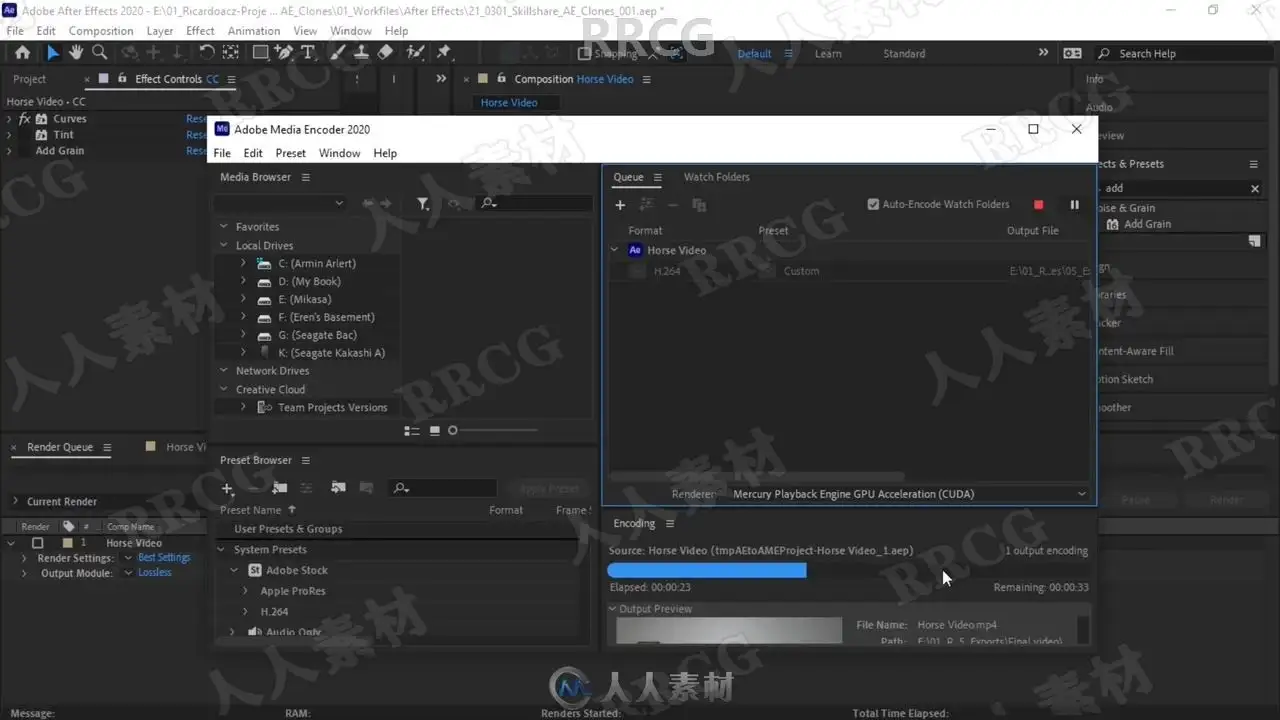Select the Default workspace in After Effects

click(x=754, y=54)
